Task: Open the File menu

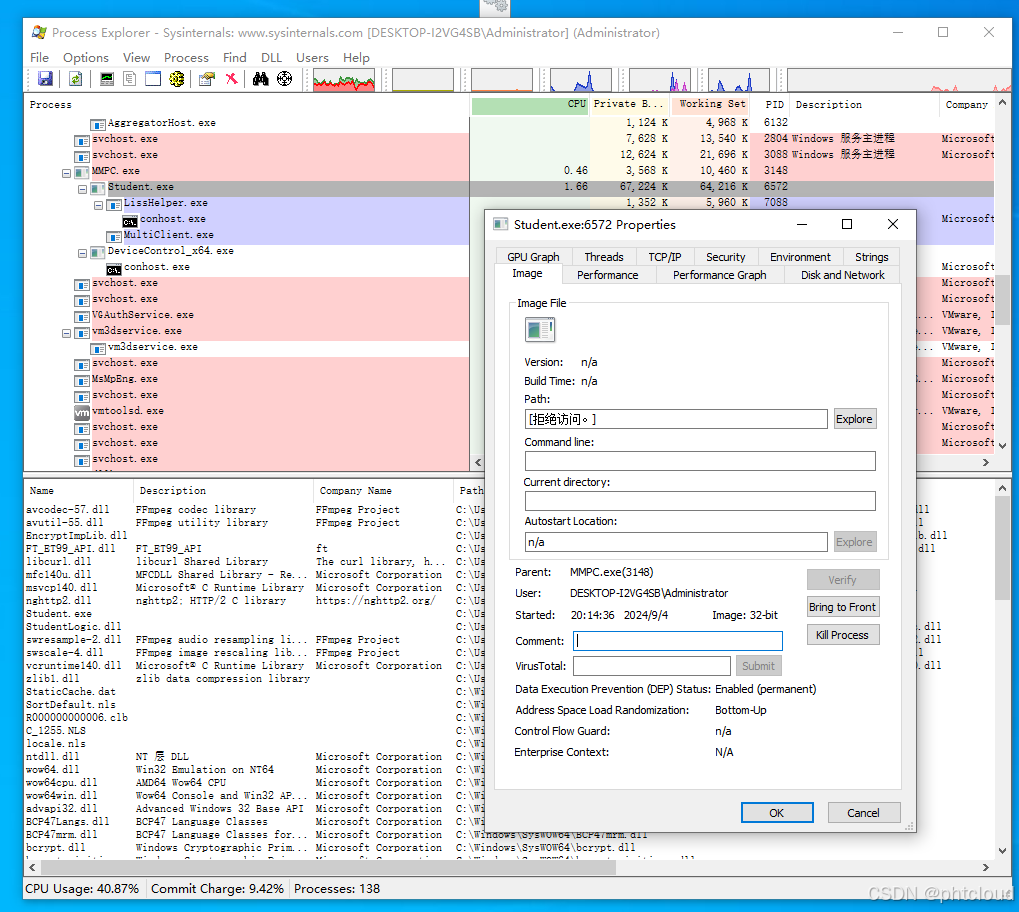Action: point(40,58)
